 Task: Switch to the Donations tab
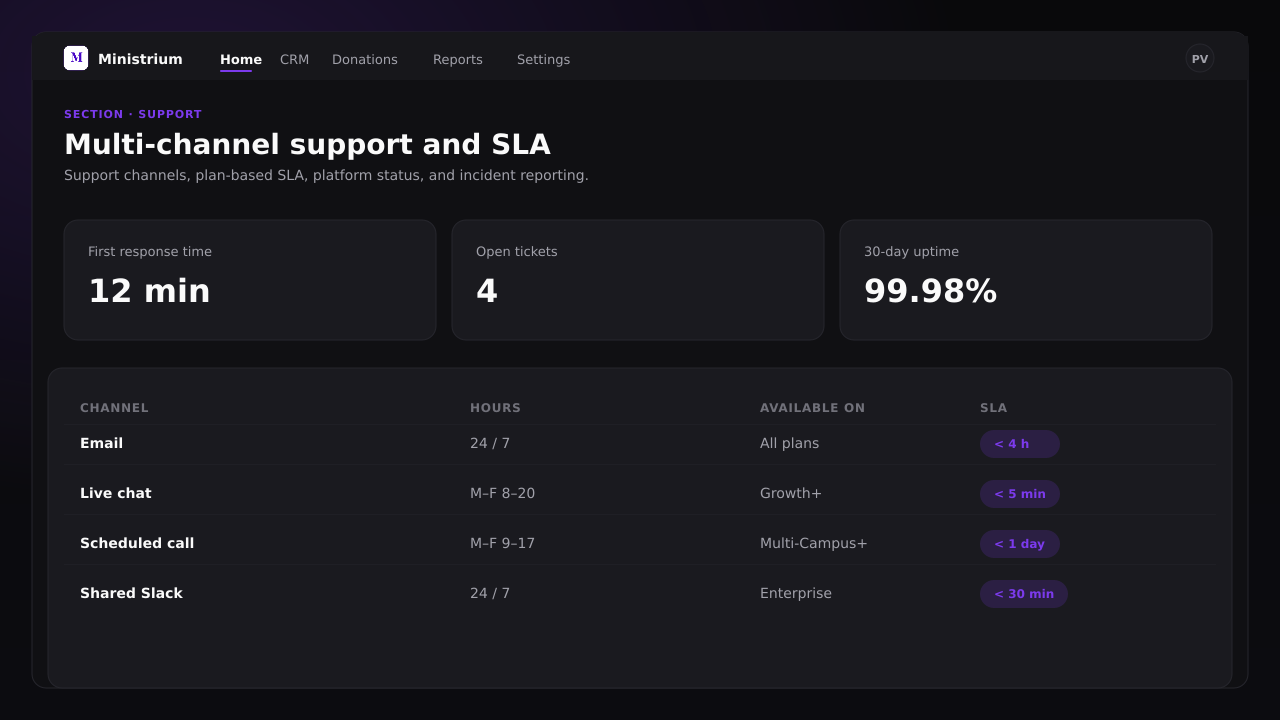(x=365, y=60)
